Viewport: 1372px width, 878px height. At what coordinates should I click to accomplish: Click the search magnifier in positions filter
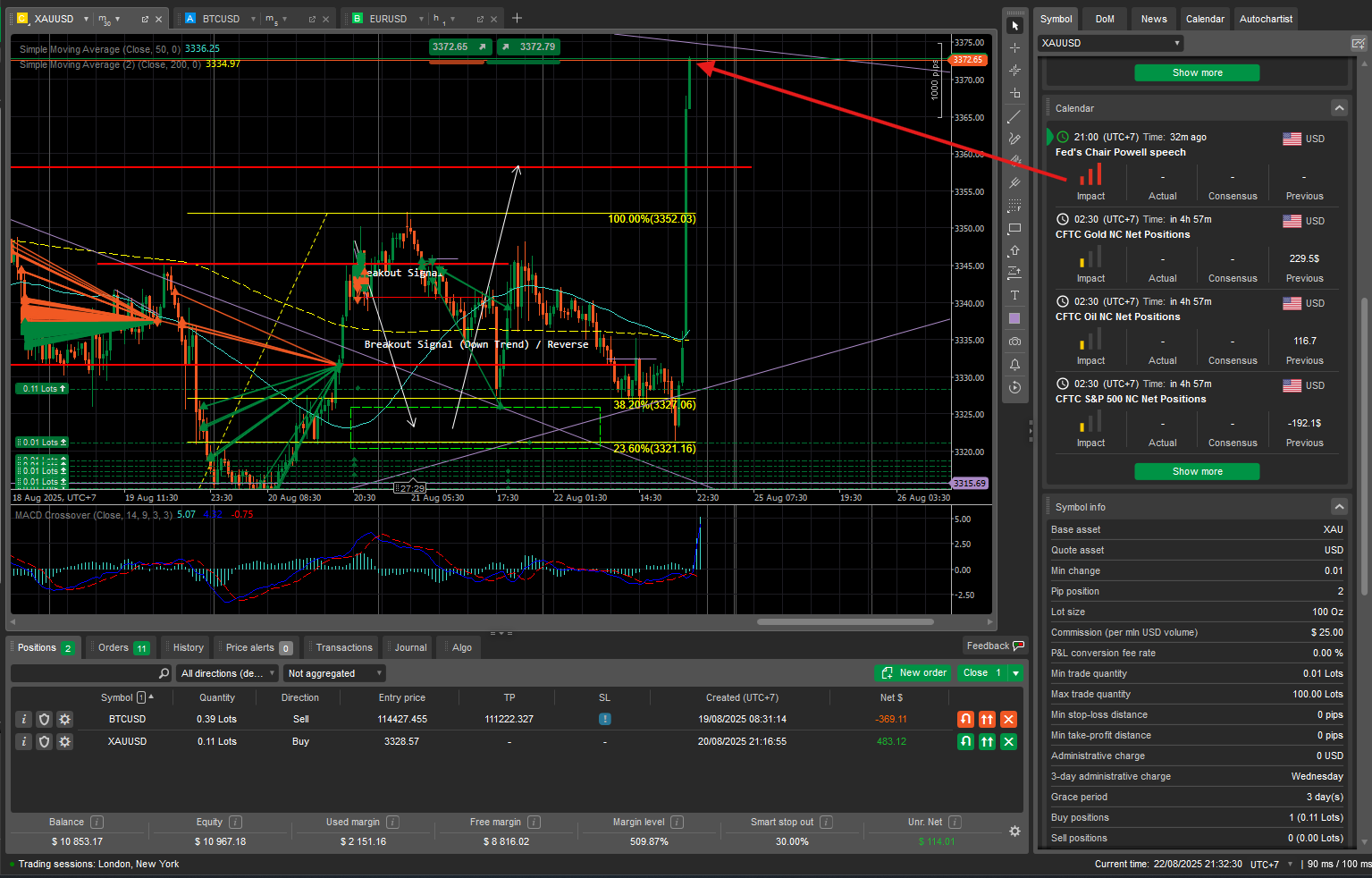164,673
